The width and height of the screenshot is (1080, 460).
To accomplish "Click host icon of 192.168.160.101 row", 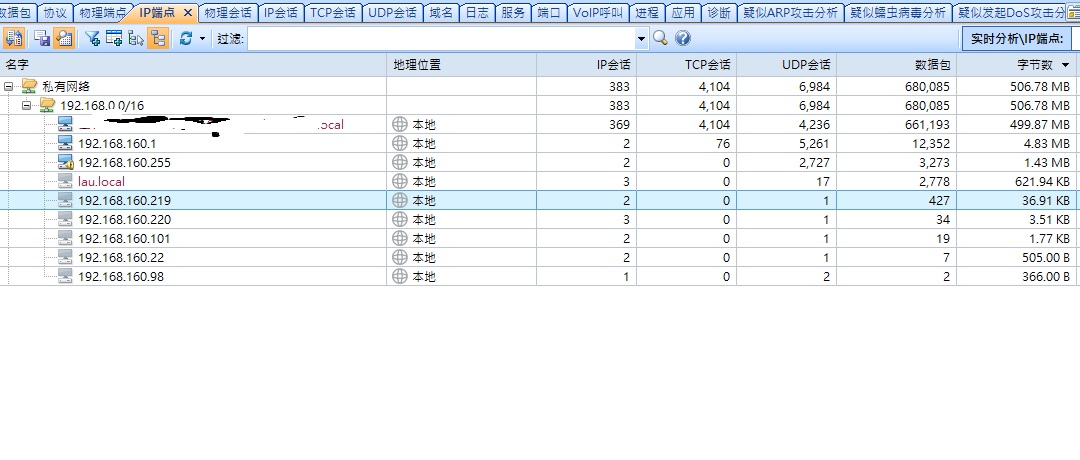I will 65,238.
